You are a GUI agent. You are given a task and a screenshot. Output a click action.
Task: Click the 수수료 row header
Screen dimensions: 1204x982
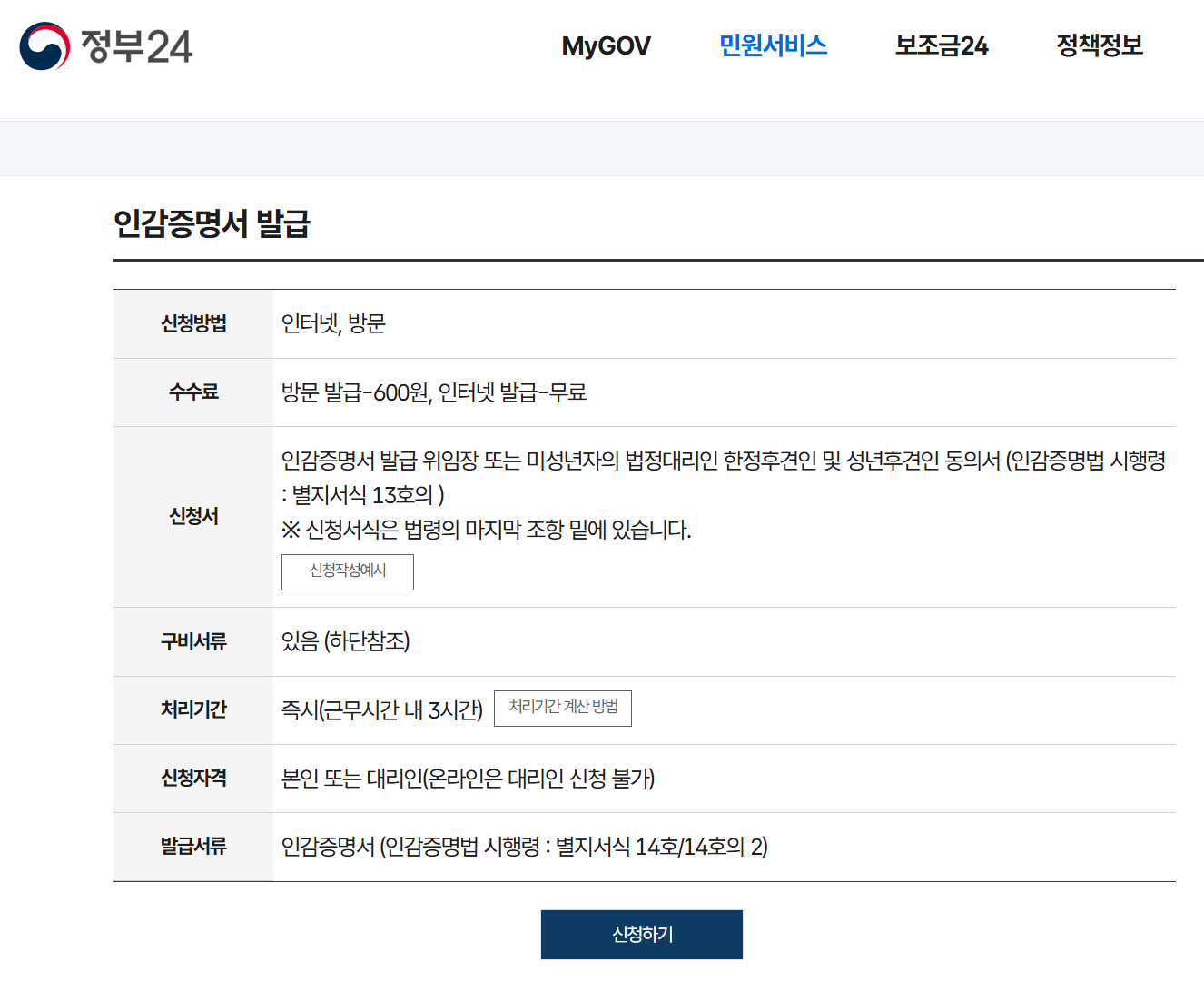pos(192,392)
